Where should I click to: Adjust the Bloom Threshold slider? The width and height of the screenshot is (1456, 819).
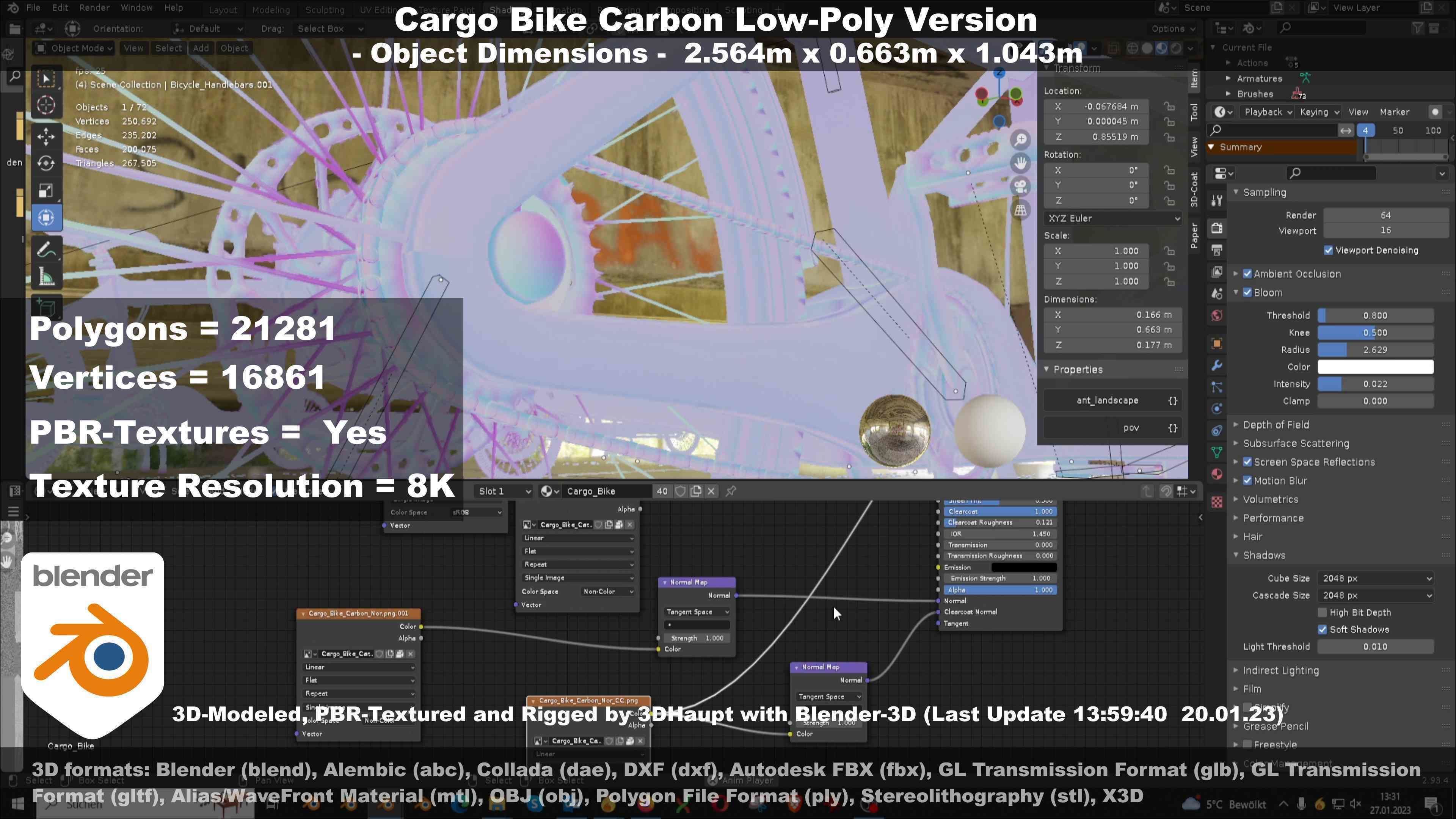point(1375,316)
